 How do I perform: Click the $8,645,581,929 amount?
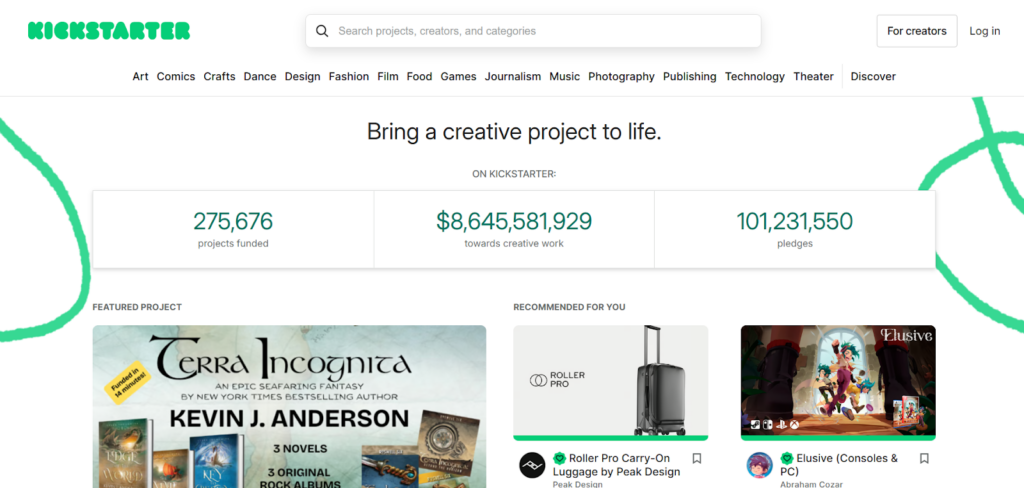coord(514,221)
